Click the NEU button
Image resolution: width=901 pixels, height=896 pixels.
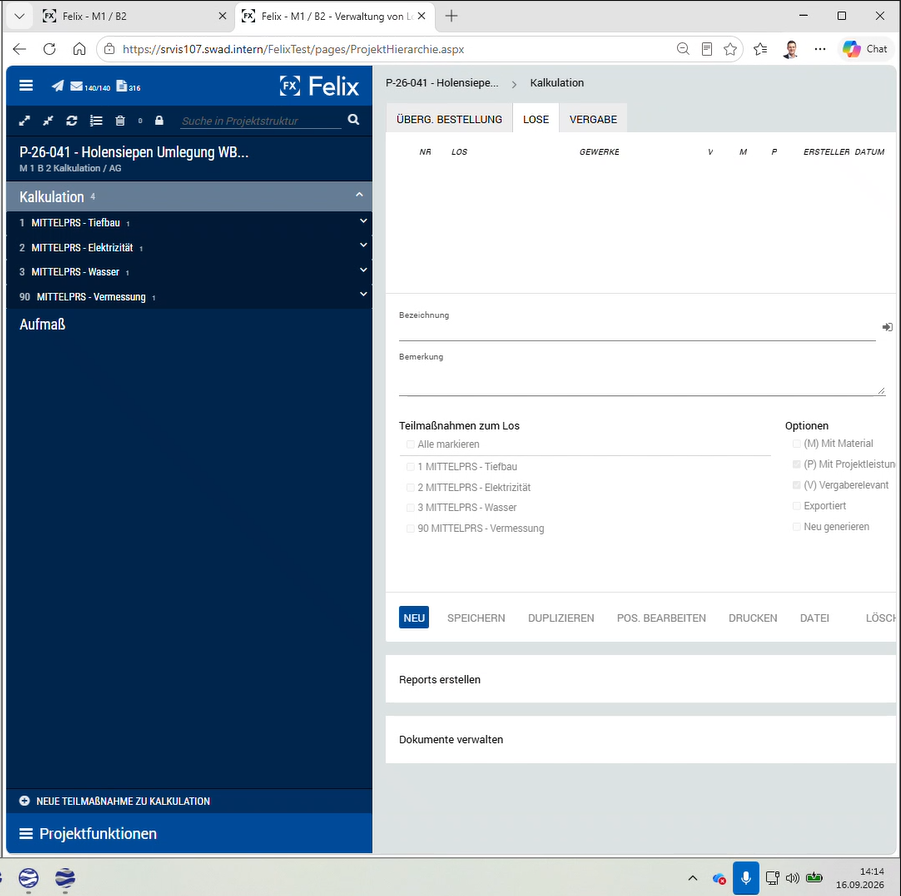tap(414, 618)
